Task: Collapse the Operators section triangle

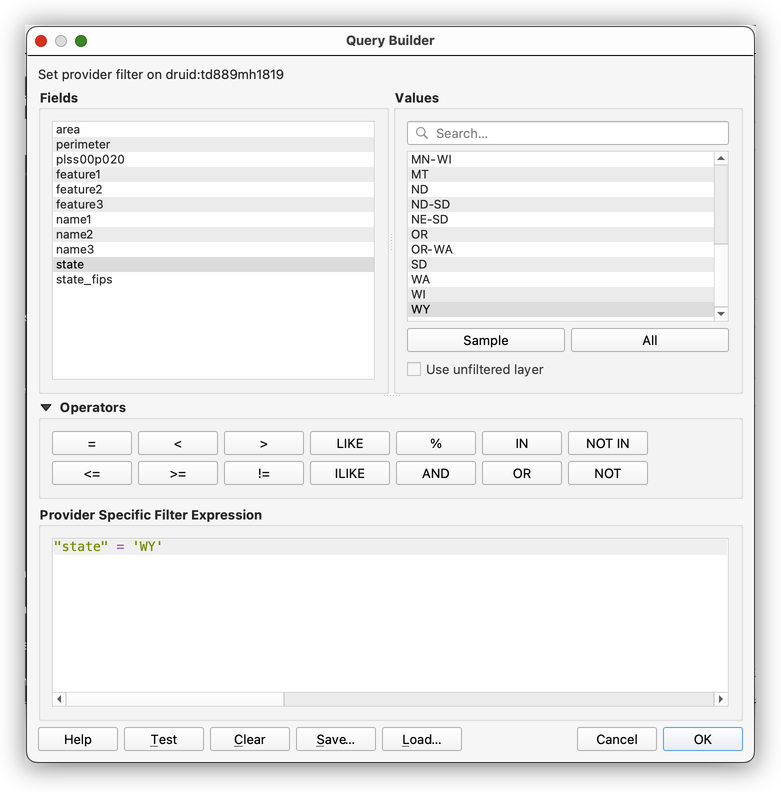Action: coord(46,408)
